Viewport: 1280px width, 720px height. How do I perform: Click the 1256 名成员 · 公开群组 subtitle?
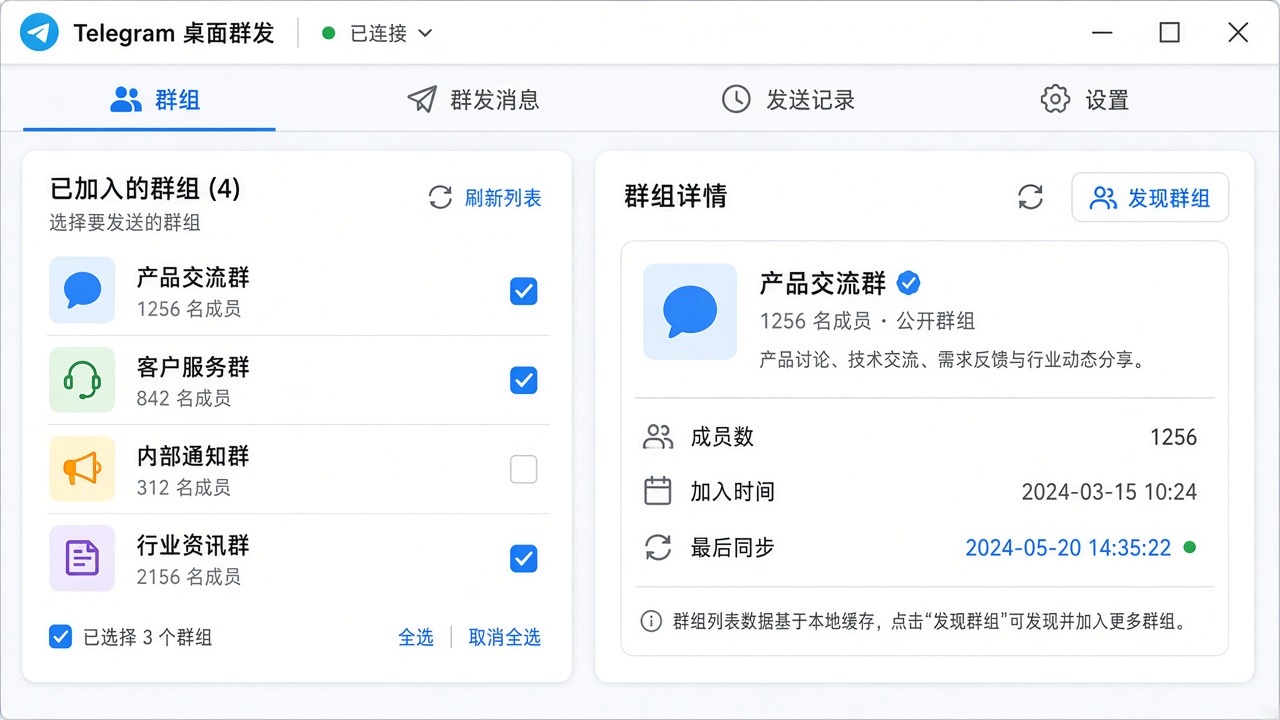pyautogui.click(x=867, y=321)
